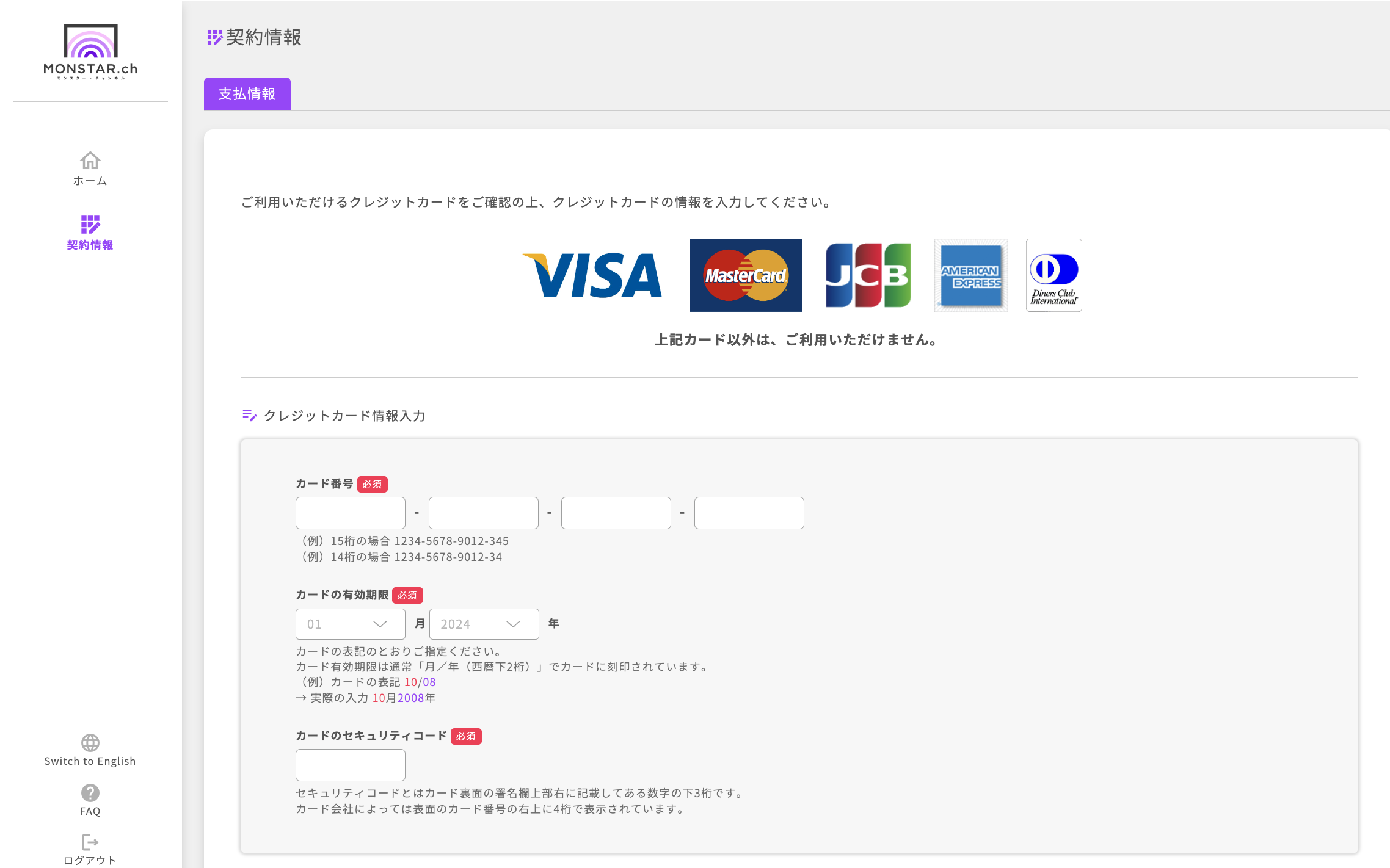Click the ログアウト logout icon

pyautogui.click(x=90, y=842)
